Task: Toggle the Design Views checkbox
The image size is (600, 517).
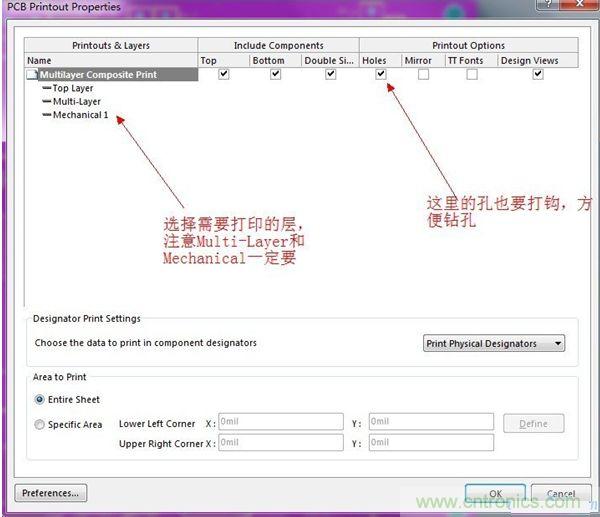Action: (538, 74)
